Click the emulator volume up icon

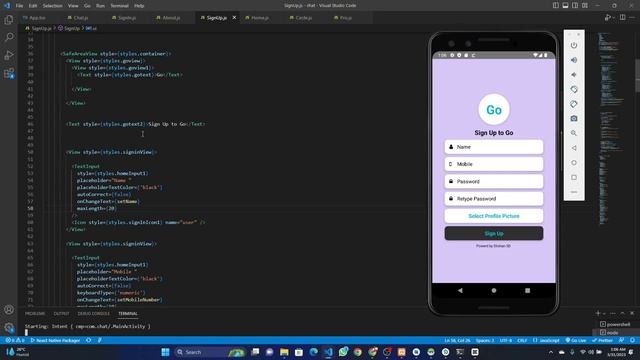[x=574, y=60]
